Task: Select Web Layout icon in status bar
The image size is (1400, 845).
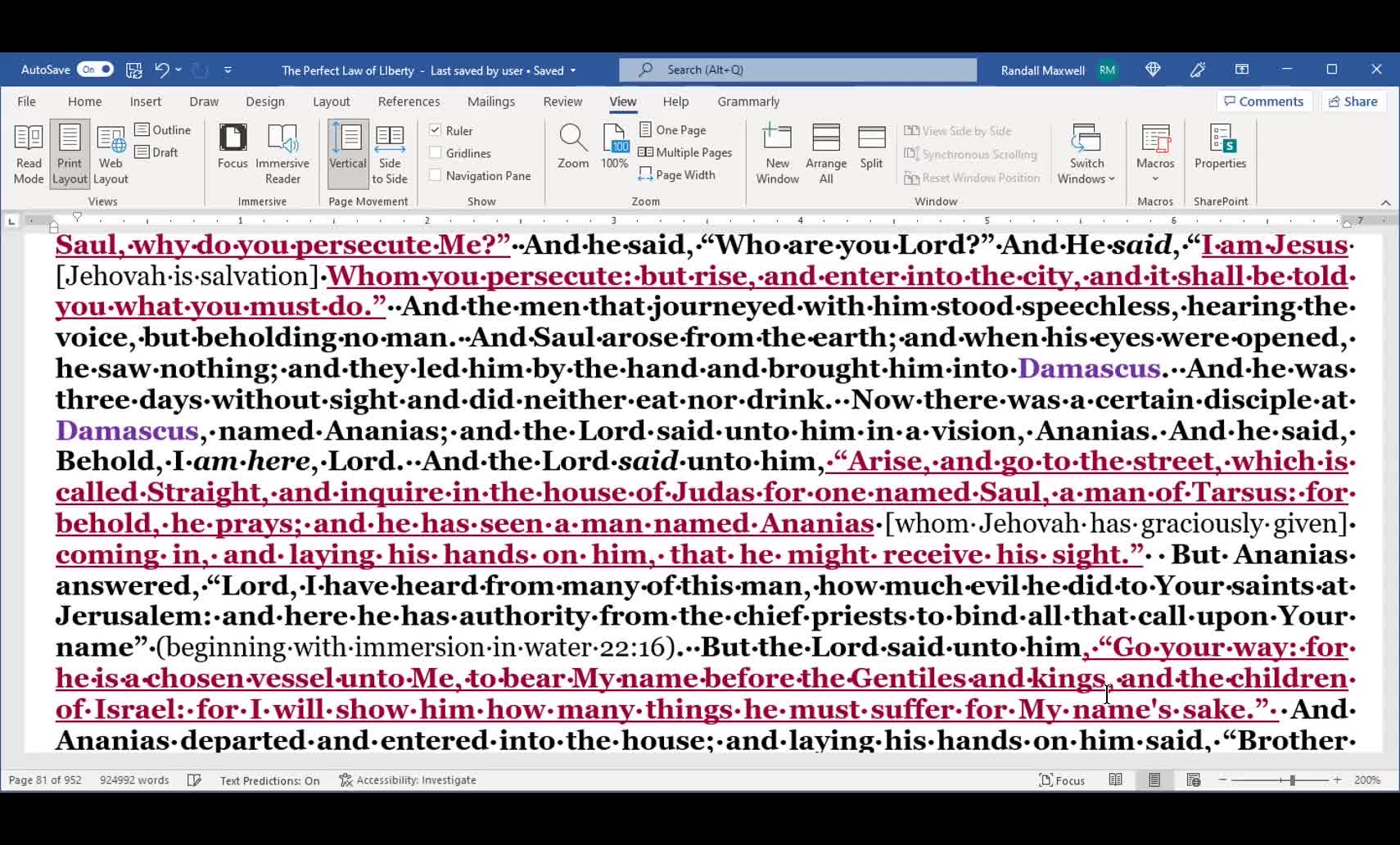Action: [x=1194, y=780]
